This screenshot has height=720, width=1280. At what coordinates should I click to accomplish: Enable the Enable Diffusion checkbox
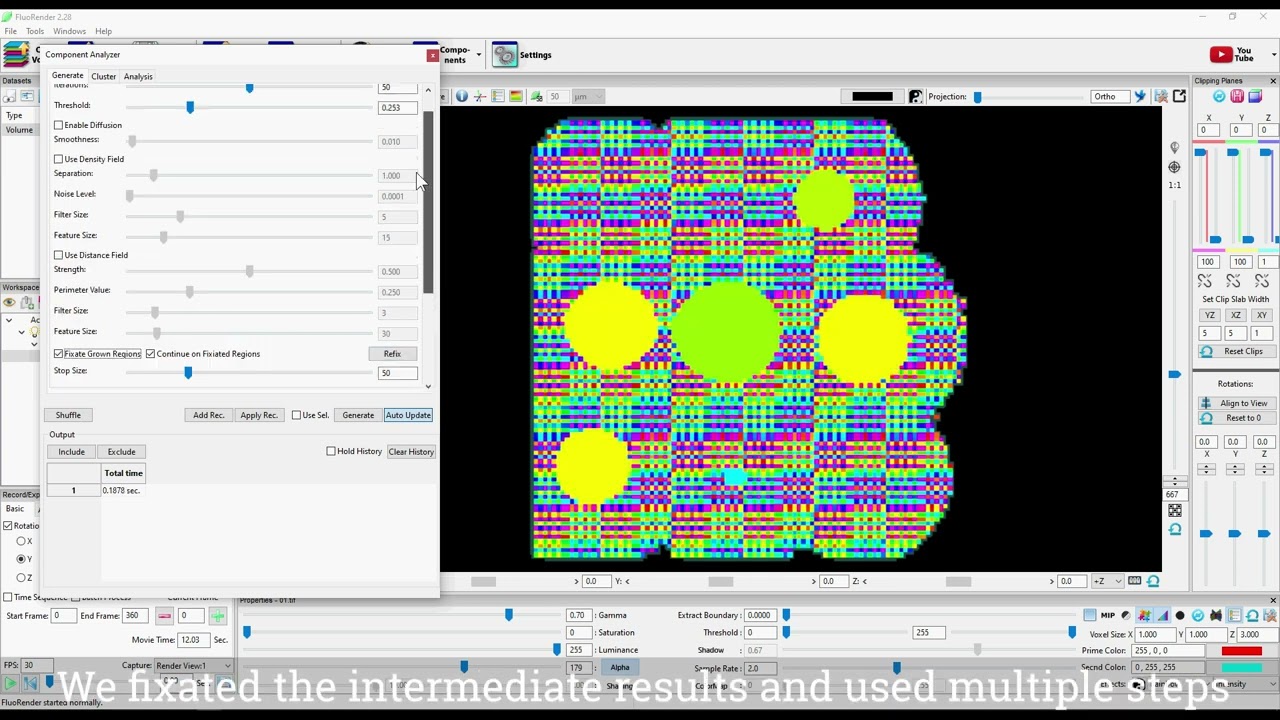(x=59, y=125)
